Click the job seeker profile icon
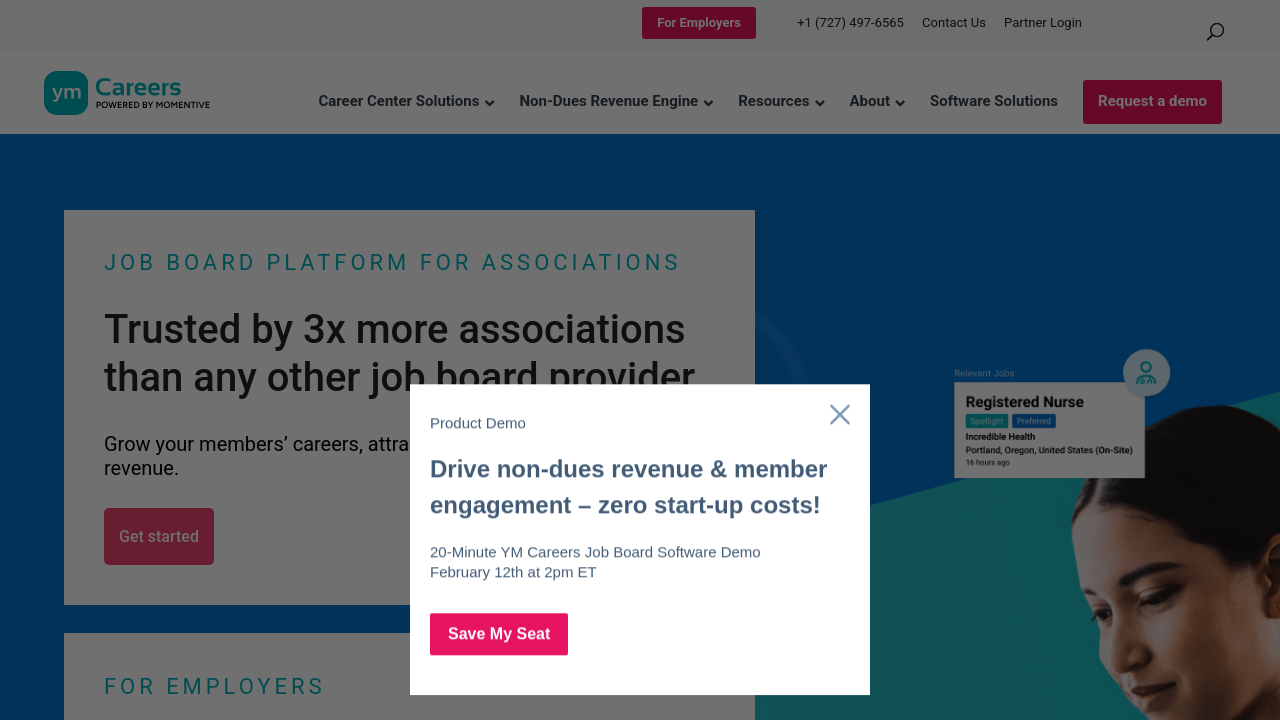This screenshot has width=1280, height=720. (x=1146, y=373)
